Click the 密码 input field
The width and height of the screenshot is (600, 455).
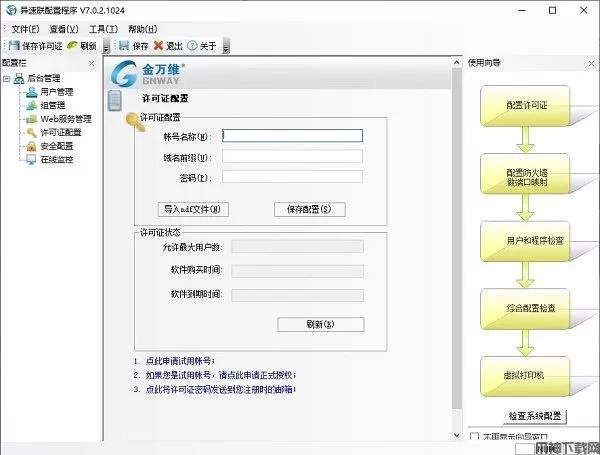click(x=292, y=177)
